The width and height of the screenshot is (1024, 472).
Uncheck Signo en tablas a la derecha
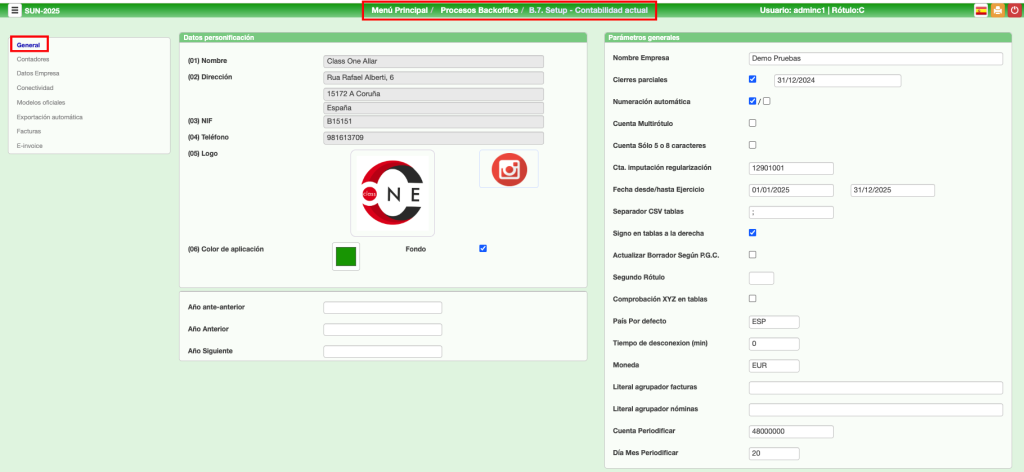[753, 232]
